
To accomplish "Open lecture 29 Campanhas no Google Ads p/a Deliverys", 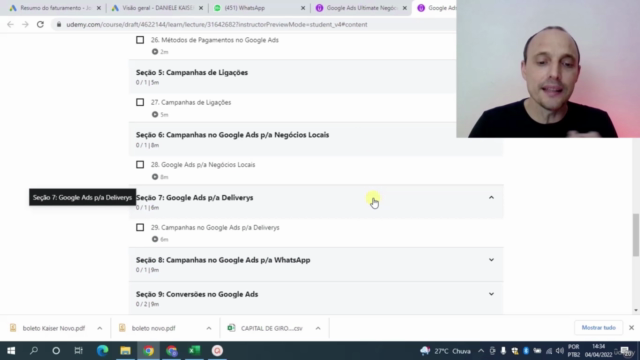I will (x=215, y=228).
